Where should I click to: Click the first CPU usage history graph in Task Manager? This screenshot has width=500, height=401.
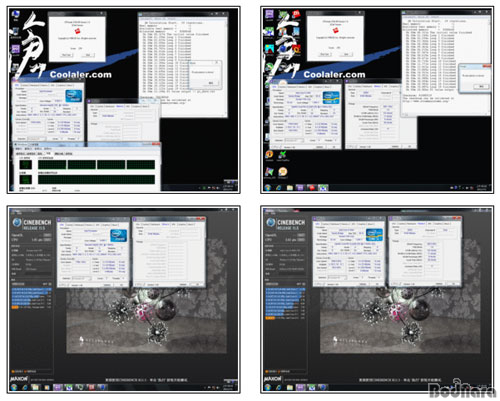[52, 164]
